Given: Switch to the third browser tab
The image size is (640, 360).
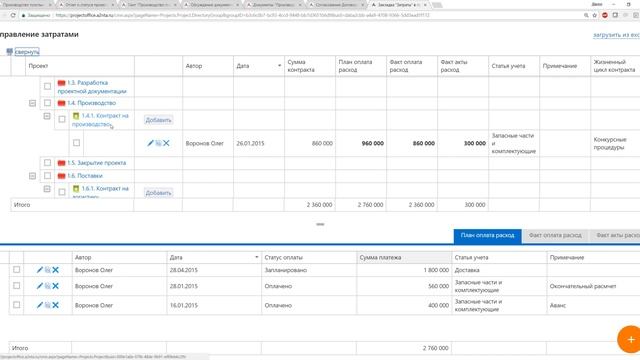Looking at the screenshot, I should pos(149,5).
